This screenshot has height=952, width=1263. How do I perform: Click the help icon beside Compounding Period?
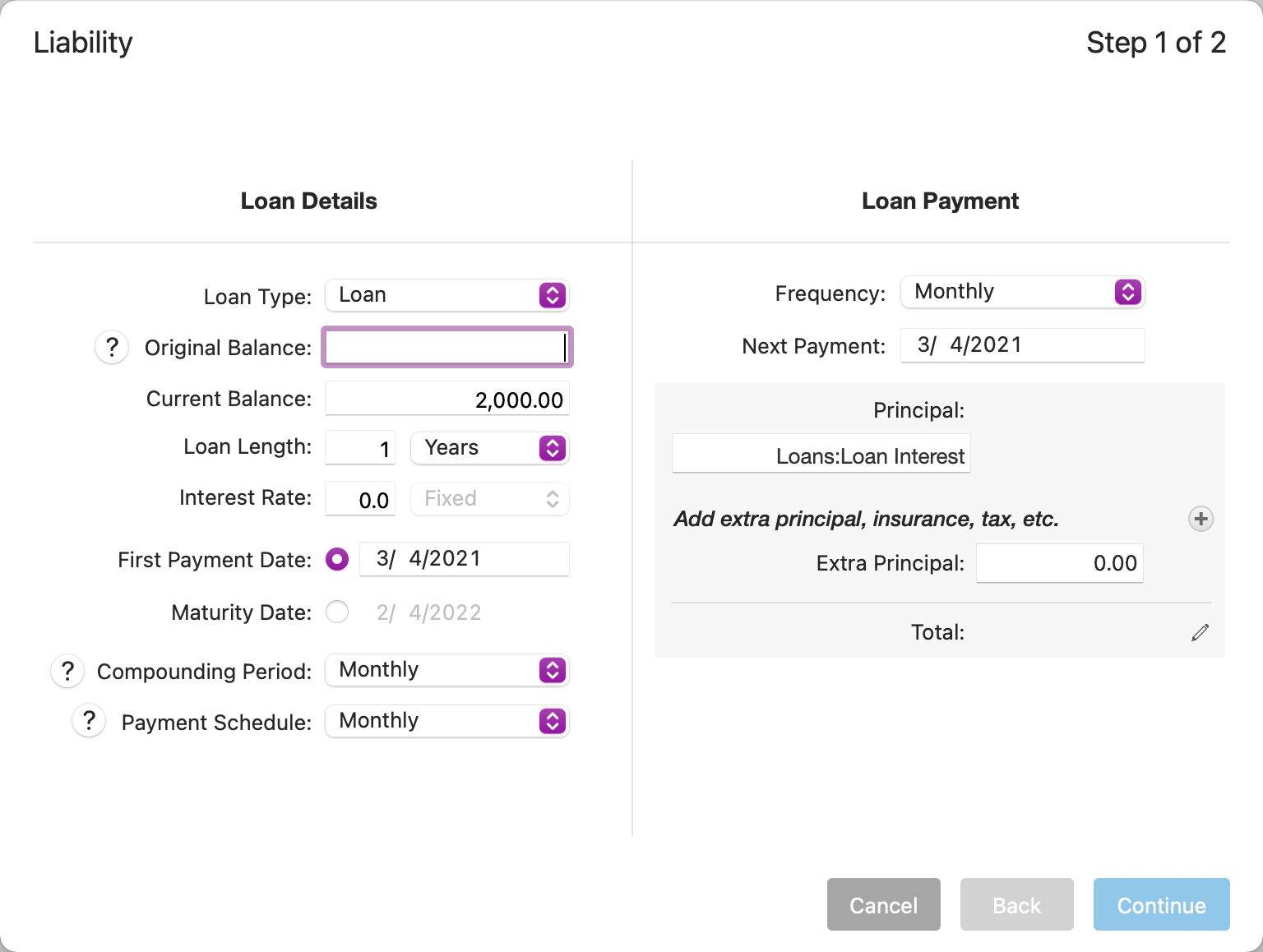coord(67,671)
